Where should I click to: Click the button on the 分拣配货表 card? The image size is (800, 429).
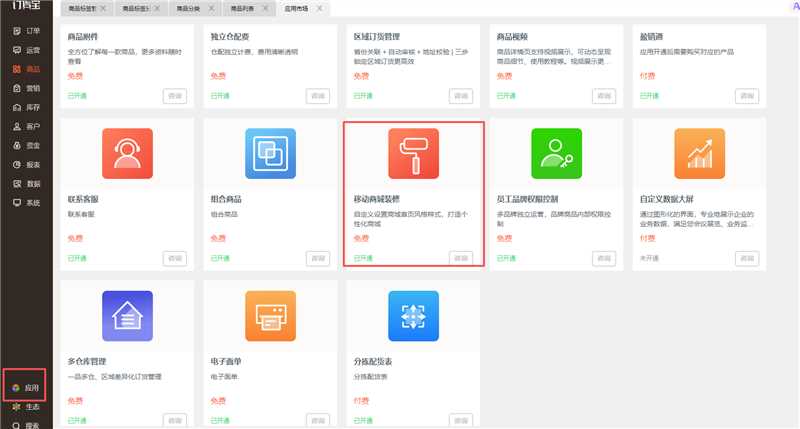pos(461,421)
